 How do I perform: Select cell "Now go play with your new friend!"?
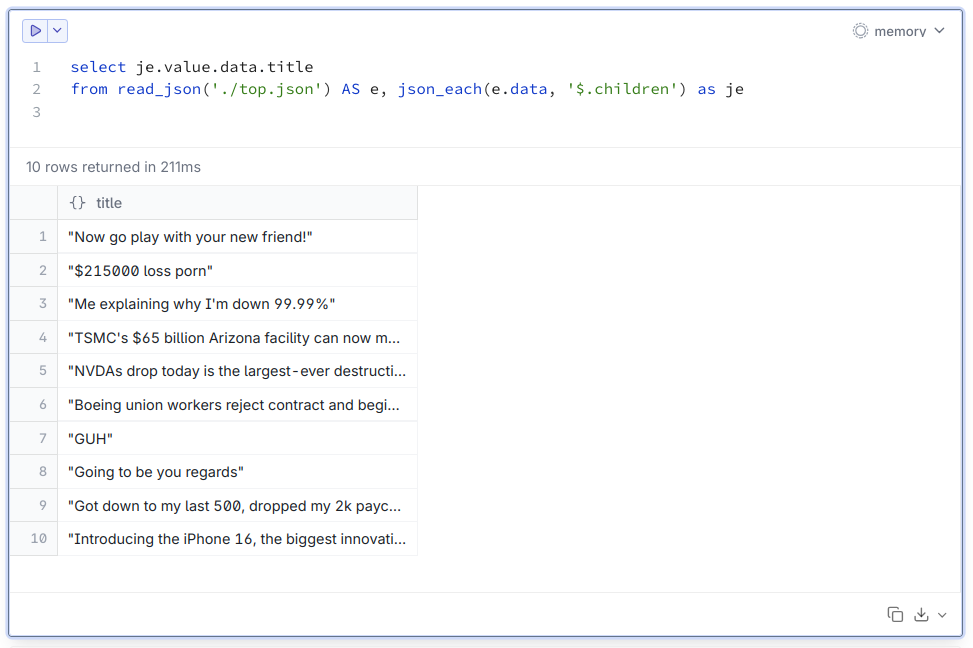click(x=237, y=236)
